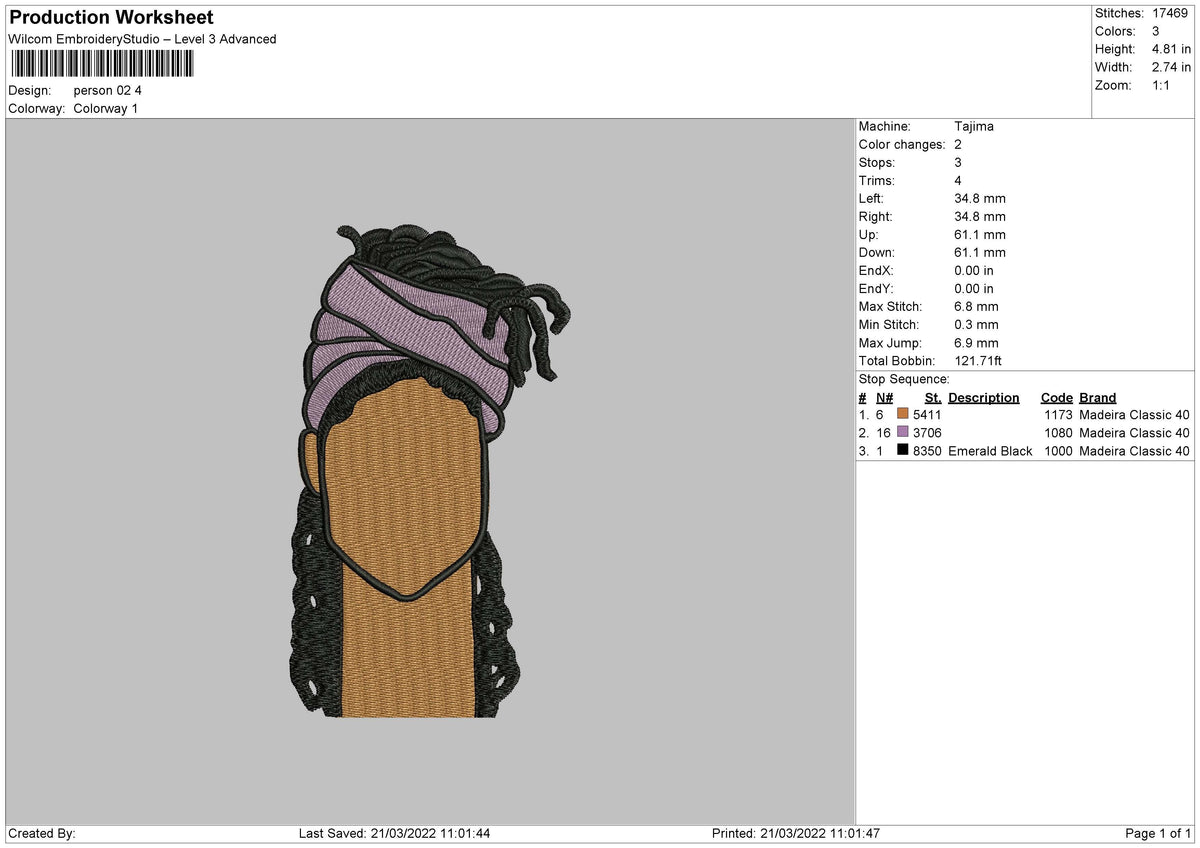Click the Emerald Black thread description
This screenshot has width=1200, height=848.
[990, 451]
